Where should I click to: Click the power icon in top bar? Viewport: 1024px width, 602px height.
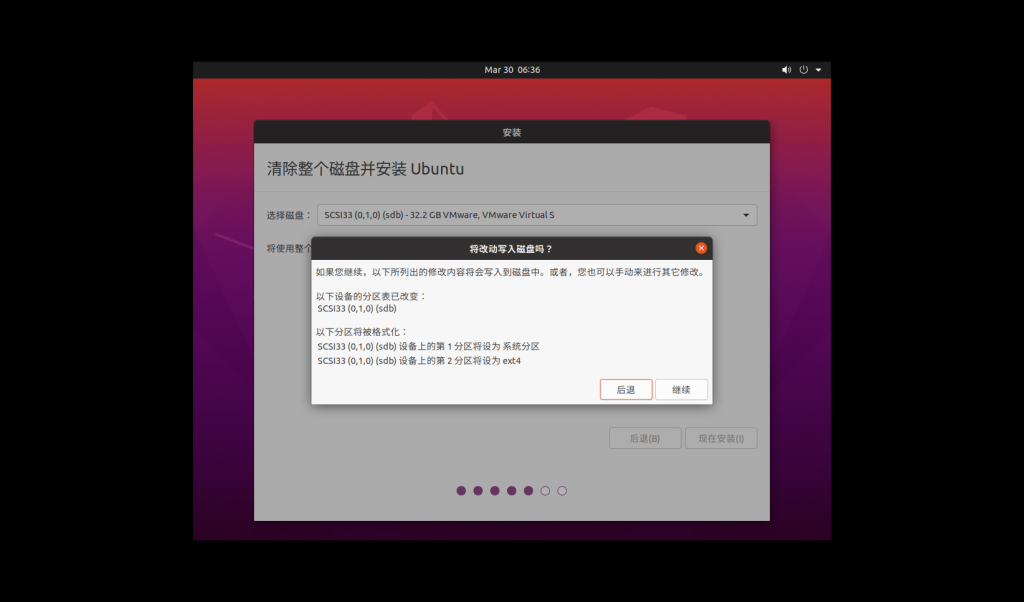click(x=803, y=70)
